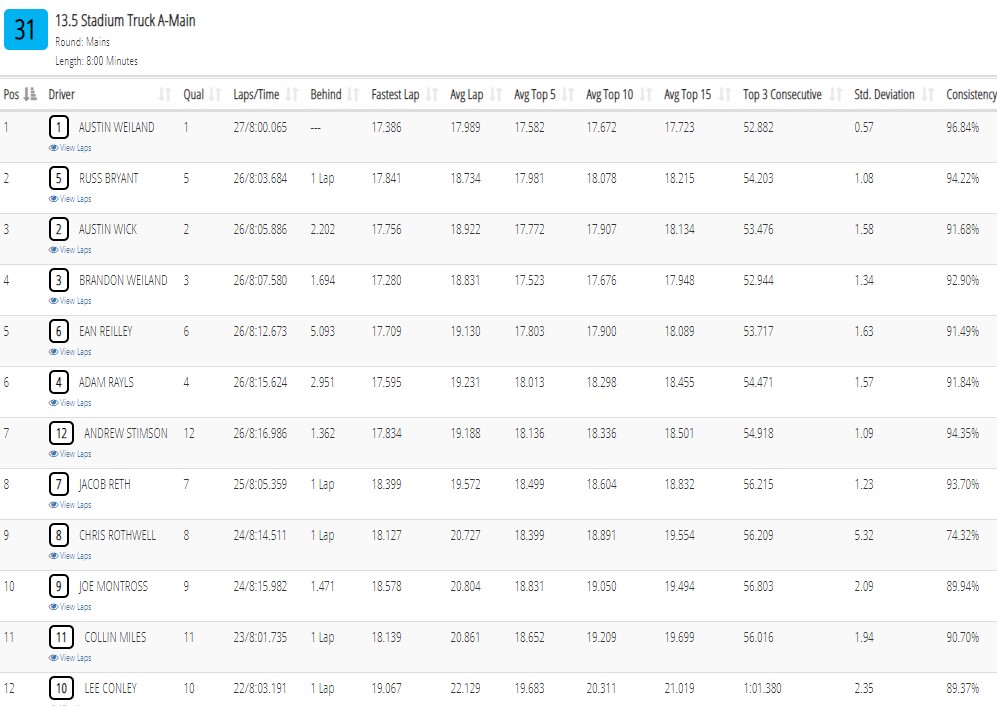Click eye icon under Austin Weiland
This screenshot has height=706, width=997.
pyautogui.click(x=53, y=148)
